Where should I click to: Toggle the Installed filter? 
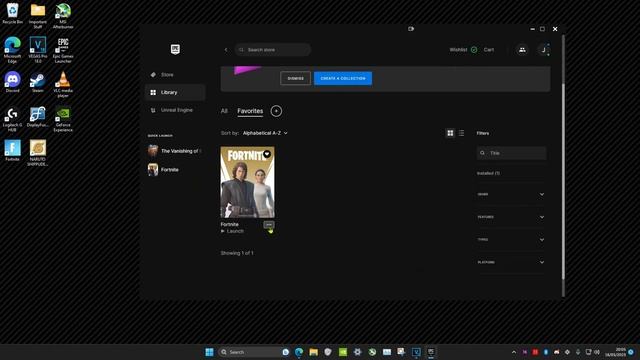tap(488, 173)
